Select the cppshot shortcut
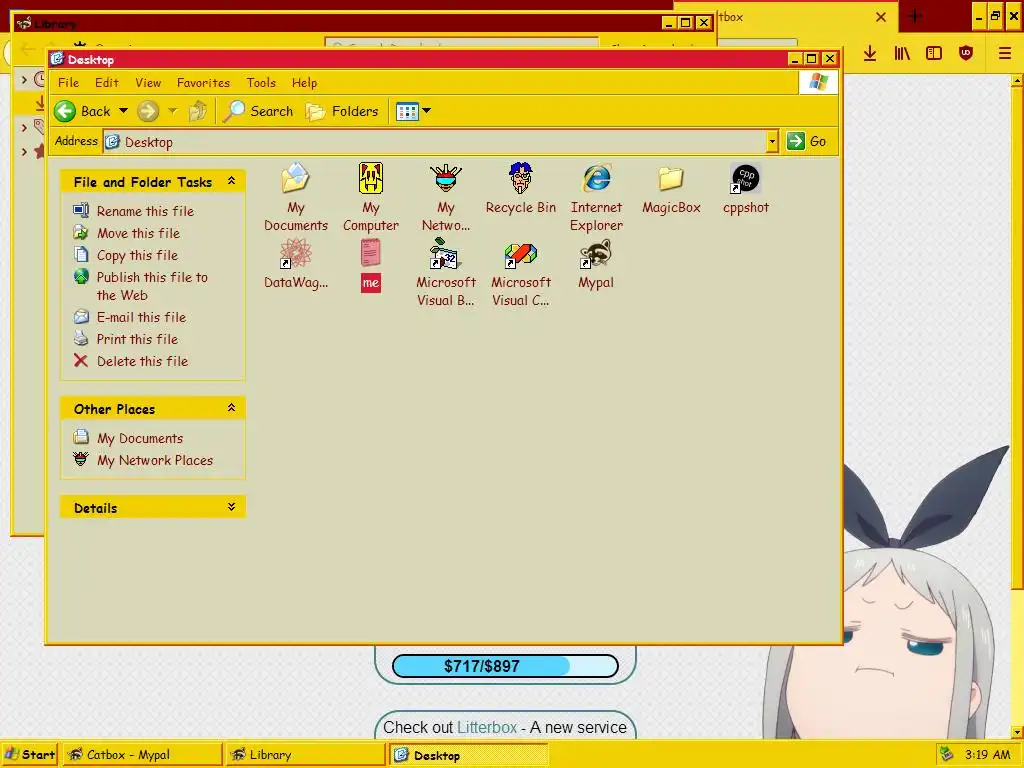Screen dimensions: 1024x768 point(745,189)
